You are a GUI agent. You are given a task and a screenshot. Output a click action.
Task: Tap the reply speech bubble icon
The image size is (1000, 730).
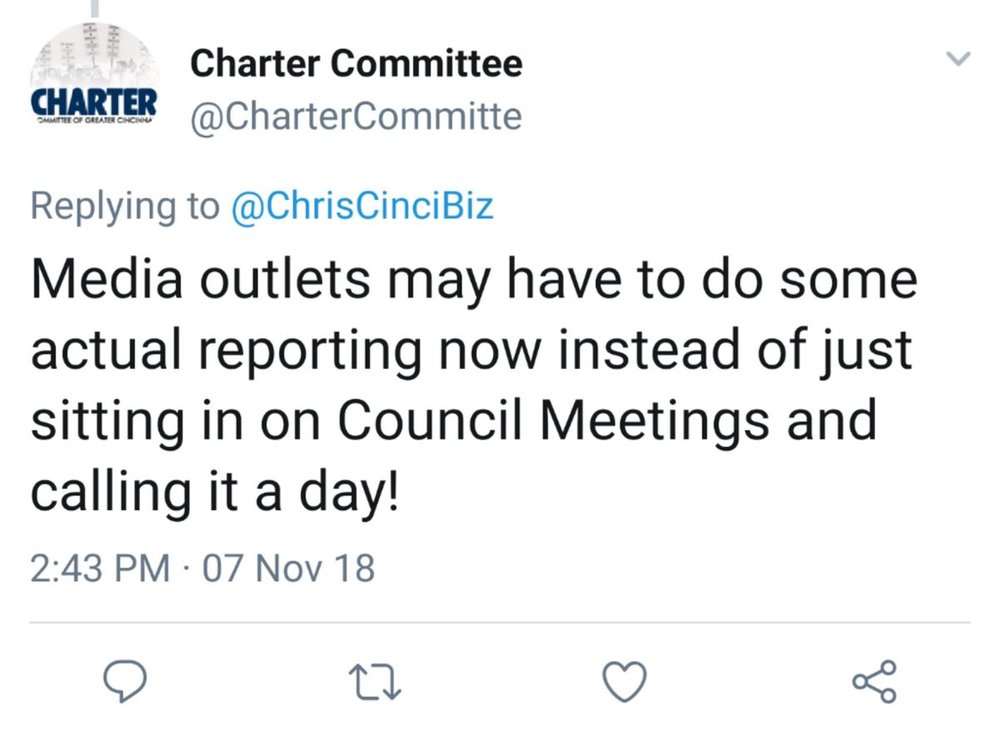pos(125,681)
